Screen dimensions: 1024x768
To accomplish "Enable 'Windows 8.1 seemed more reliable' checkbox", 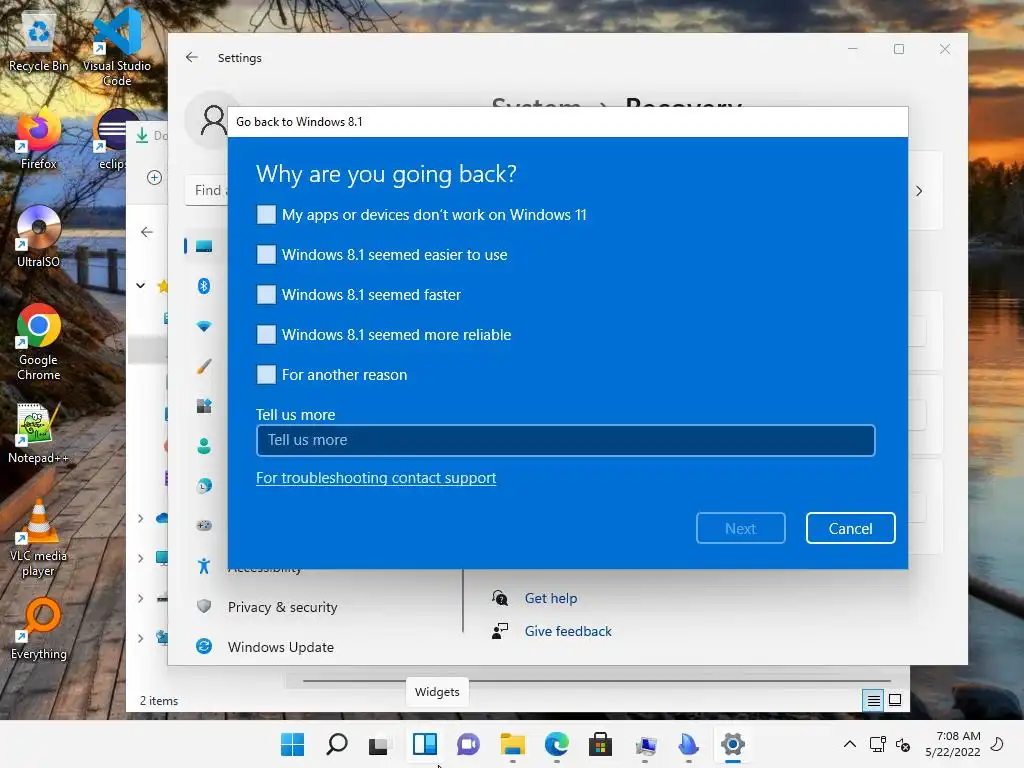I will (266, 334).
